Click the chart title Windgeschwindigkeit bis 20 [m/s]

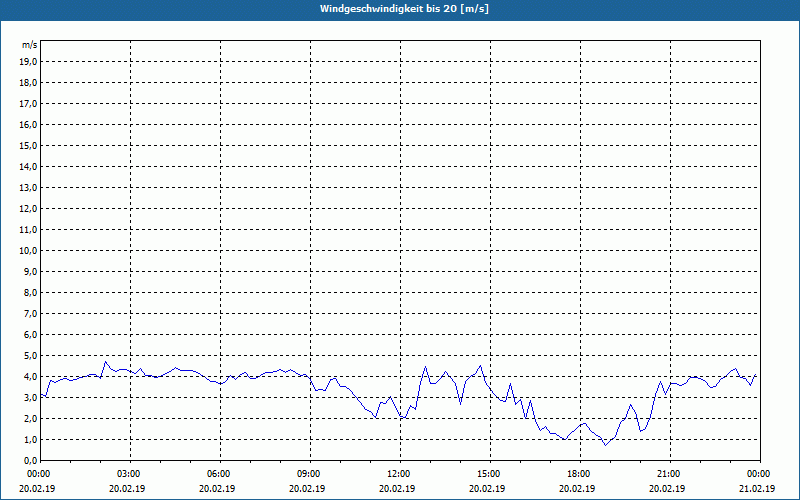[404, 9]
